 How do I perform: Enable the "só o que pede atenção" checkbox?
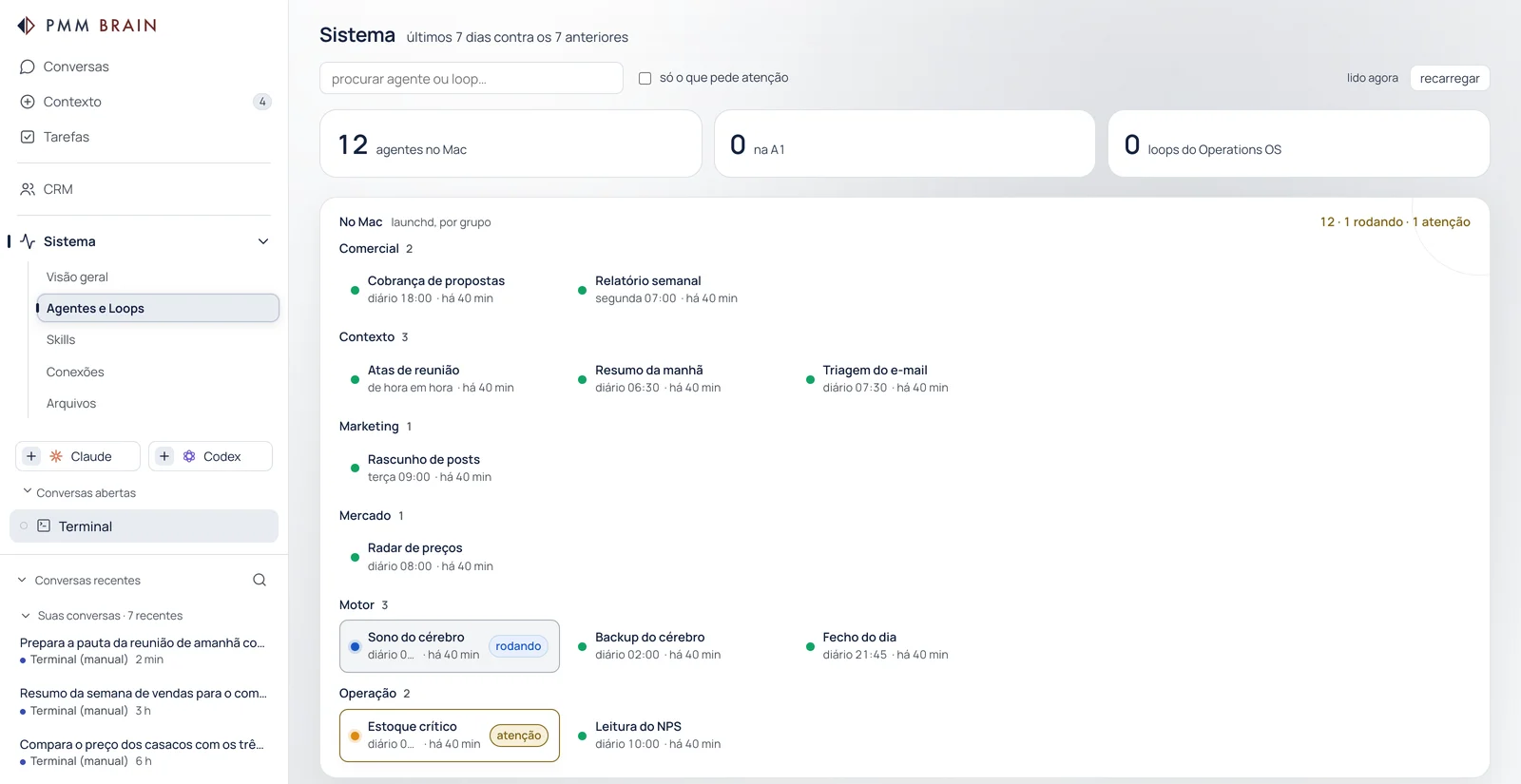(645, 78)
